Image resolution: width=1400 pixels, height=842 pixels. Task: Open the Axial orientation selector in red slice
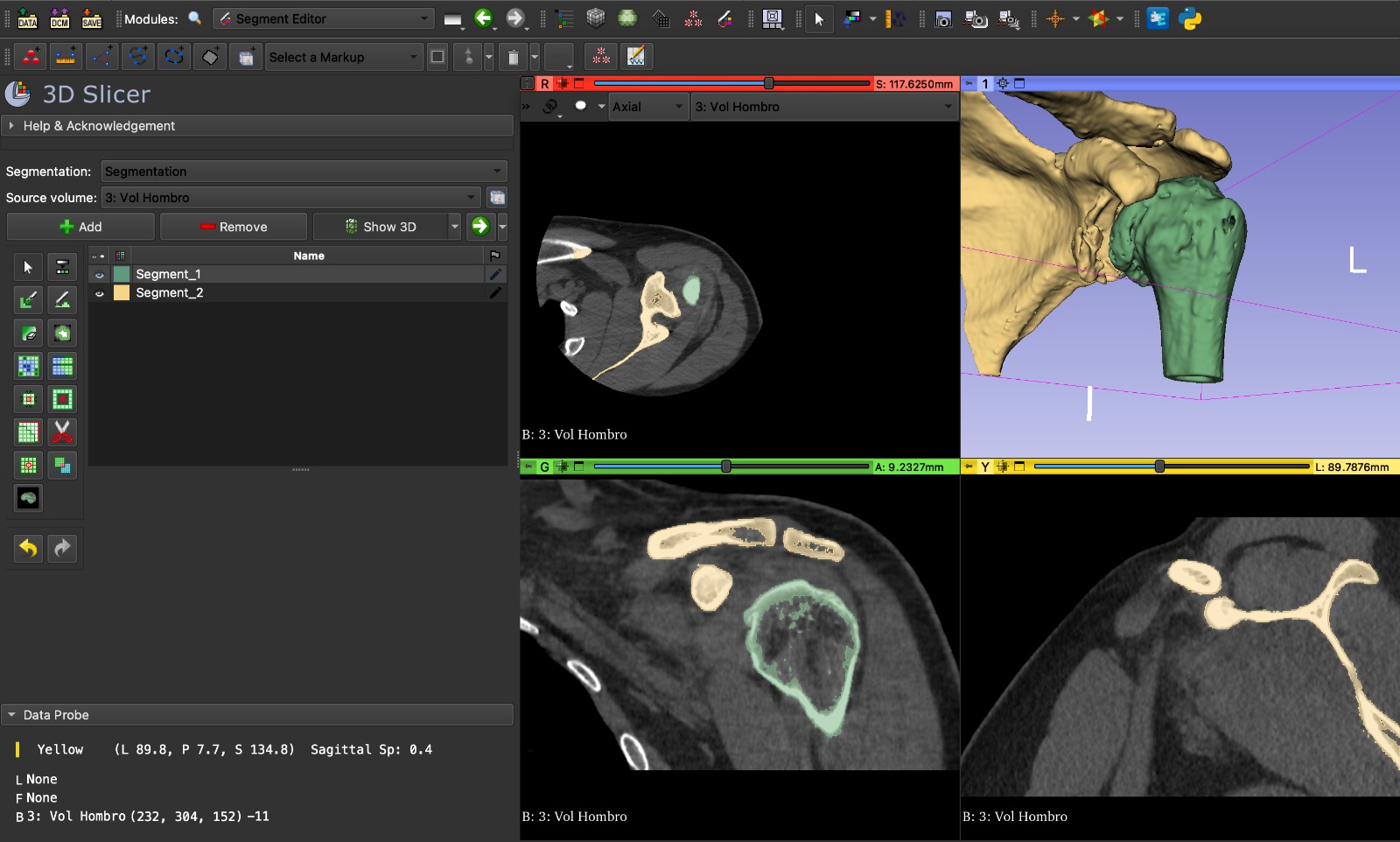[x=647, y=107]
